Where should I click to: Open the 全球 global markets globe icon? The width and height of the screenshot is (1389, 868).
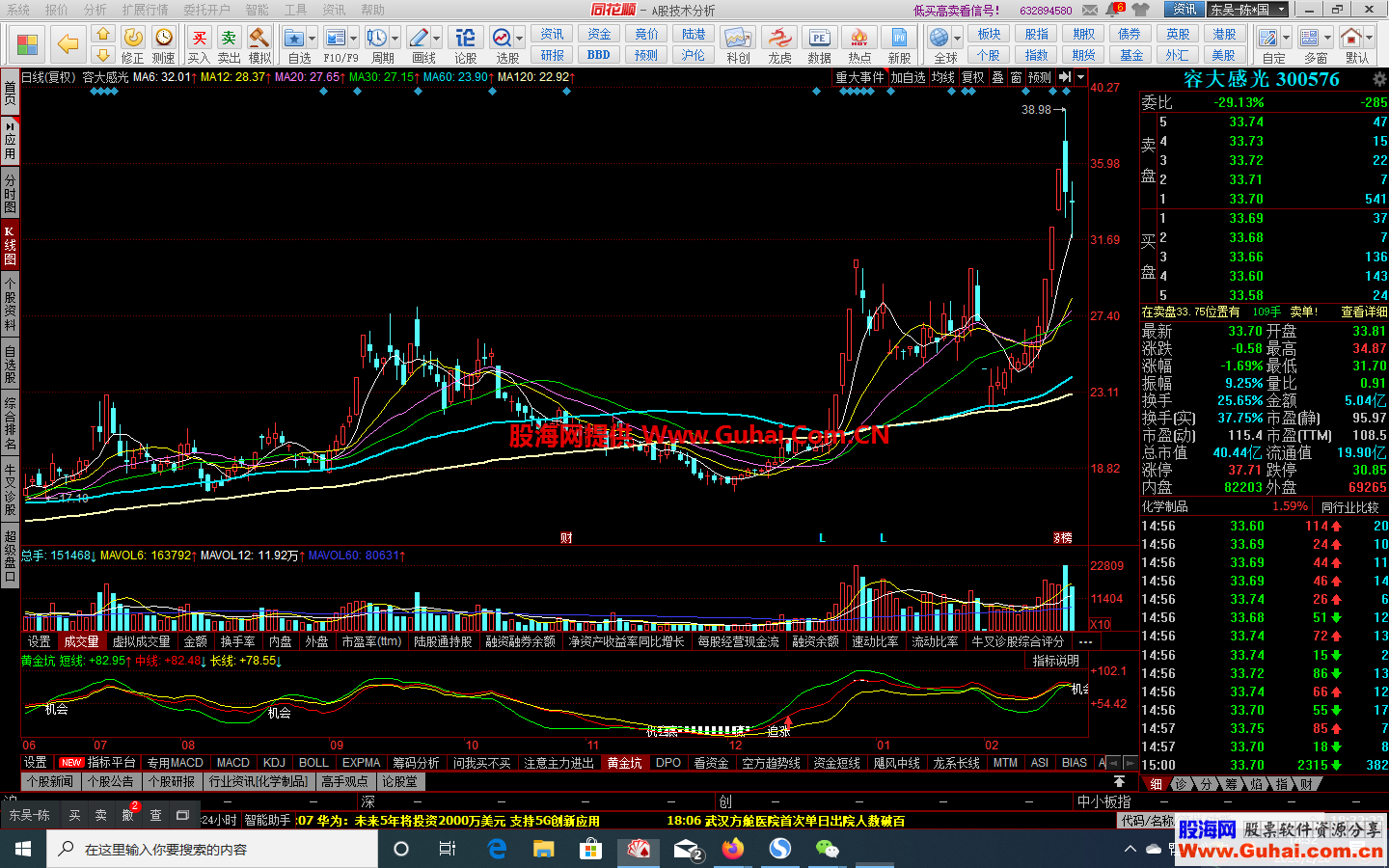(940, 38)
